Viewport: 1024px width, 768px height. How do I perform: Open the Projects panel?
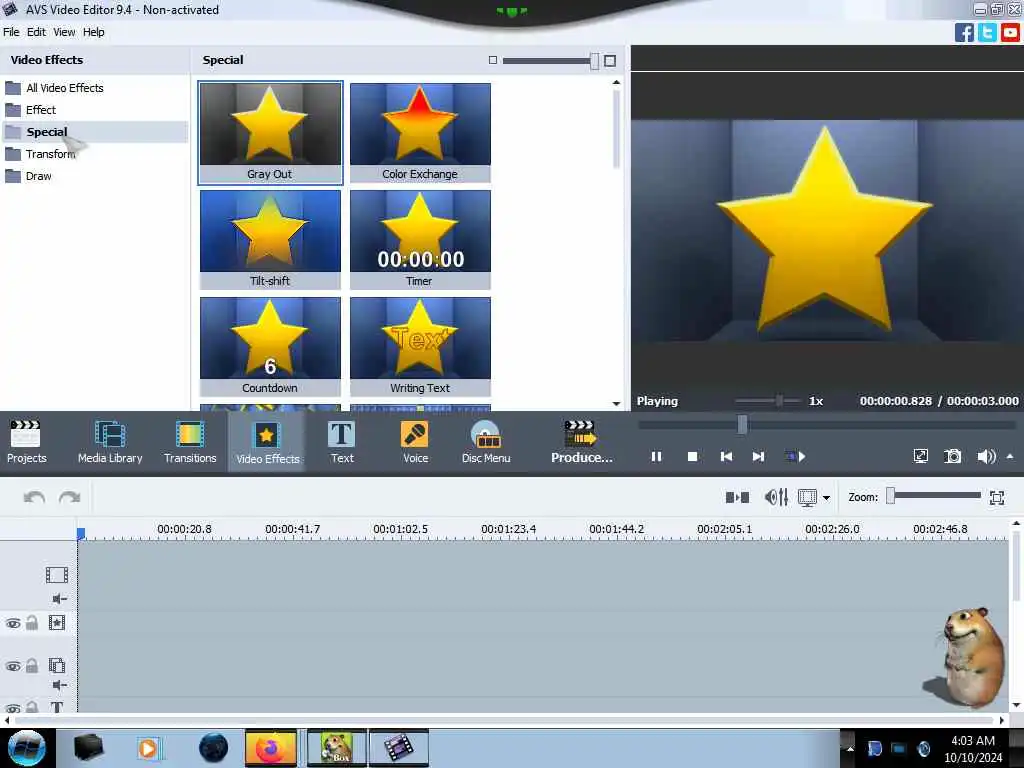(x=26, y=441)
